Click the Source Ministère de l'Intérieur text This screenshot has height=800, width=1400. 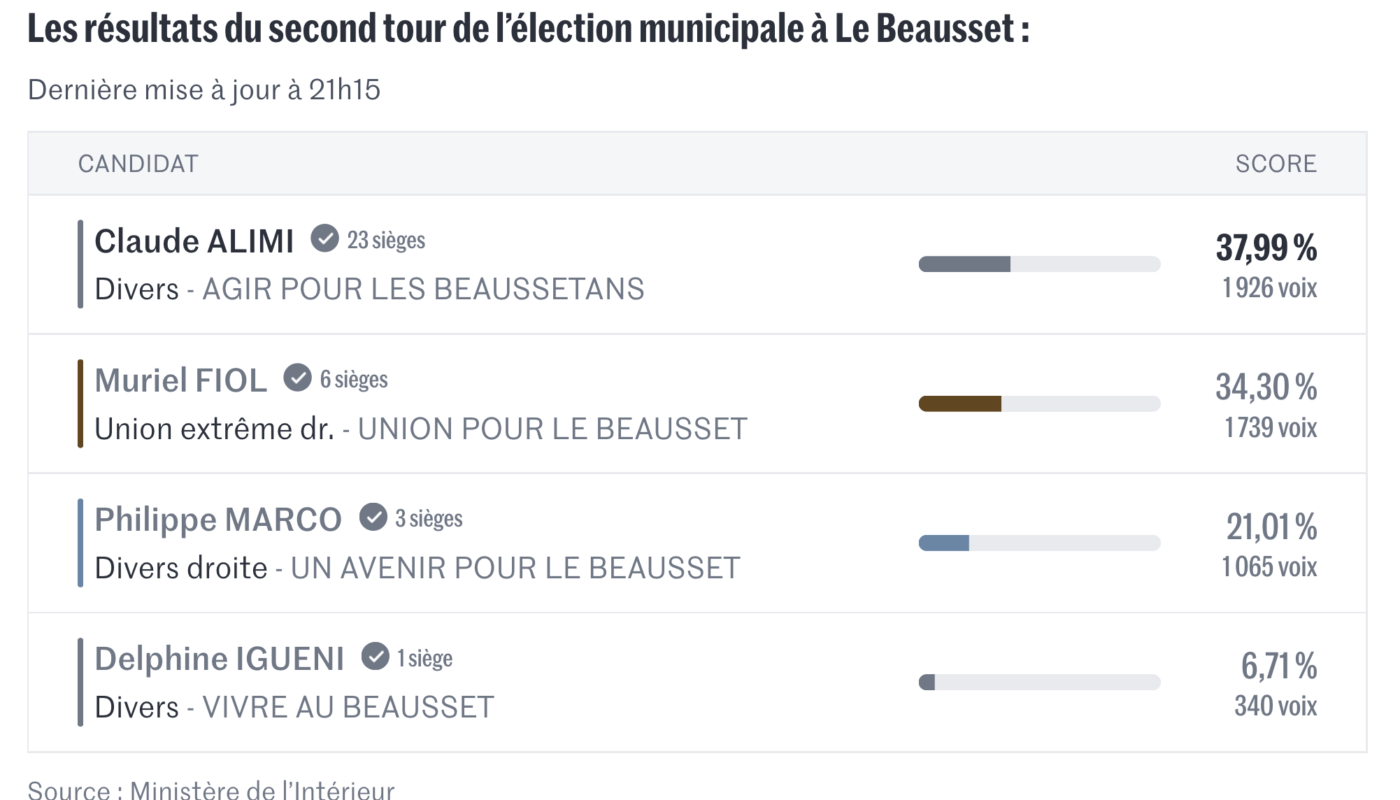click(x=211, y=789)
